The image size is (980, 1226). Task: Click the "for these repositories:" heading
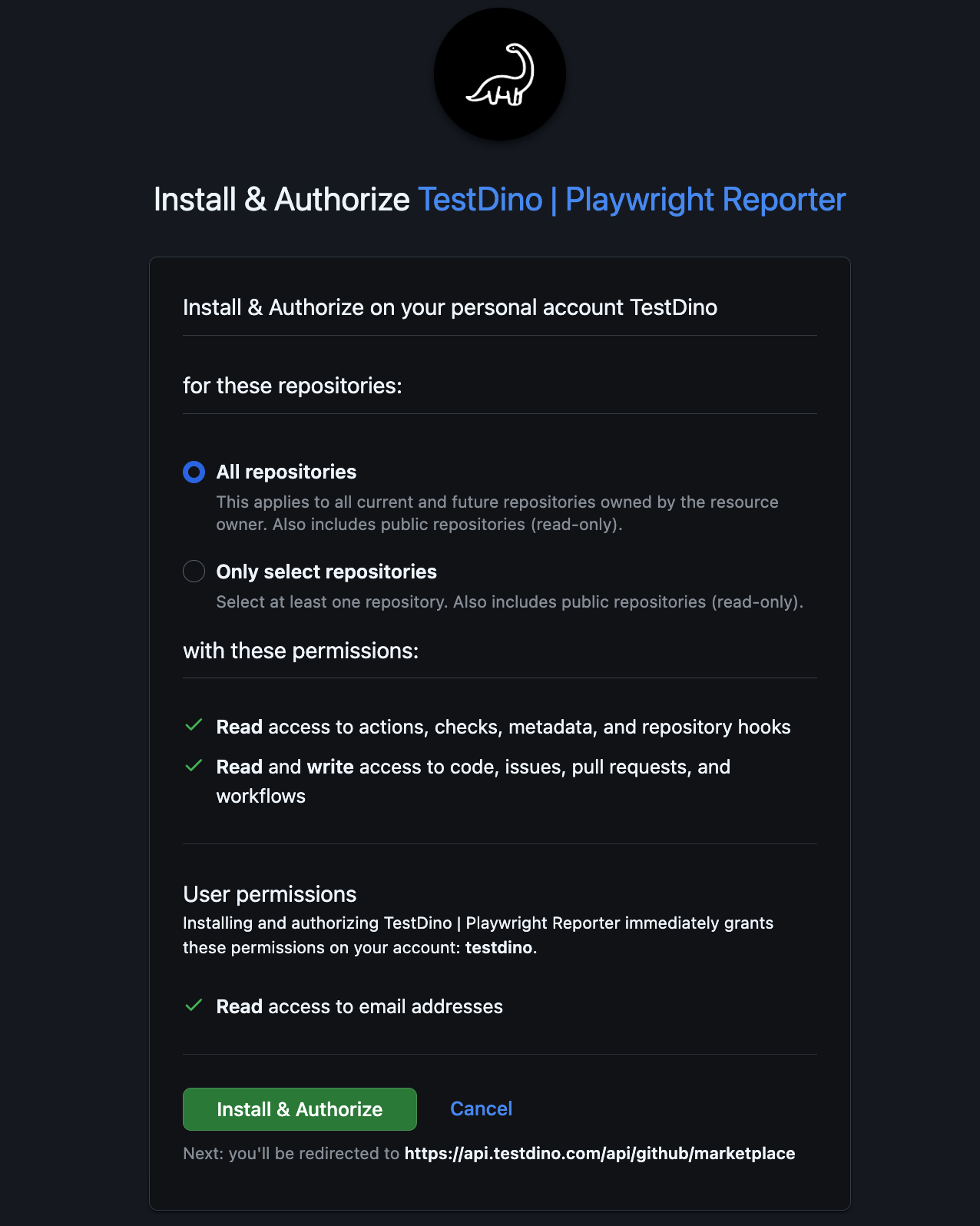click(293, 386)
